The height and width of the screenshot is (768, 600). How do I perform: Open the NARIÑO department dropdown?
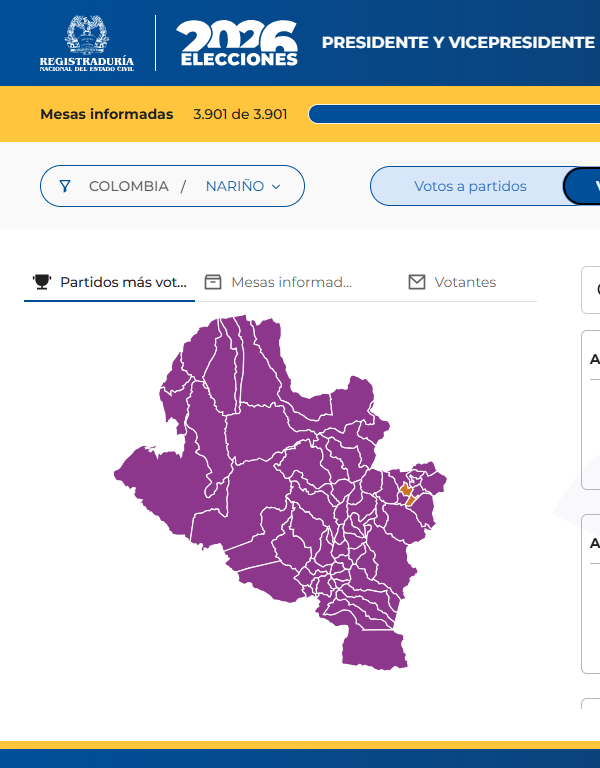click(243, 186)
